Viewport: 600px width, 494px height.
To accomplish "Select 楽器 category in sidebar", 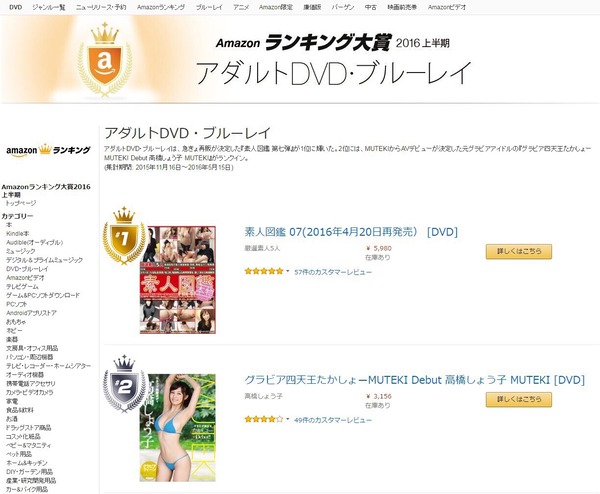I will (12, 339).
